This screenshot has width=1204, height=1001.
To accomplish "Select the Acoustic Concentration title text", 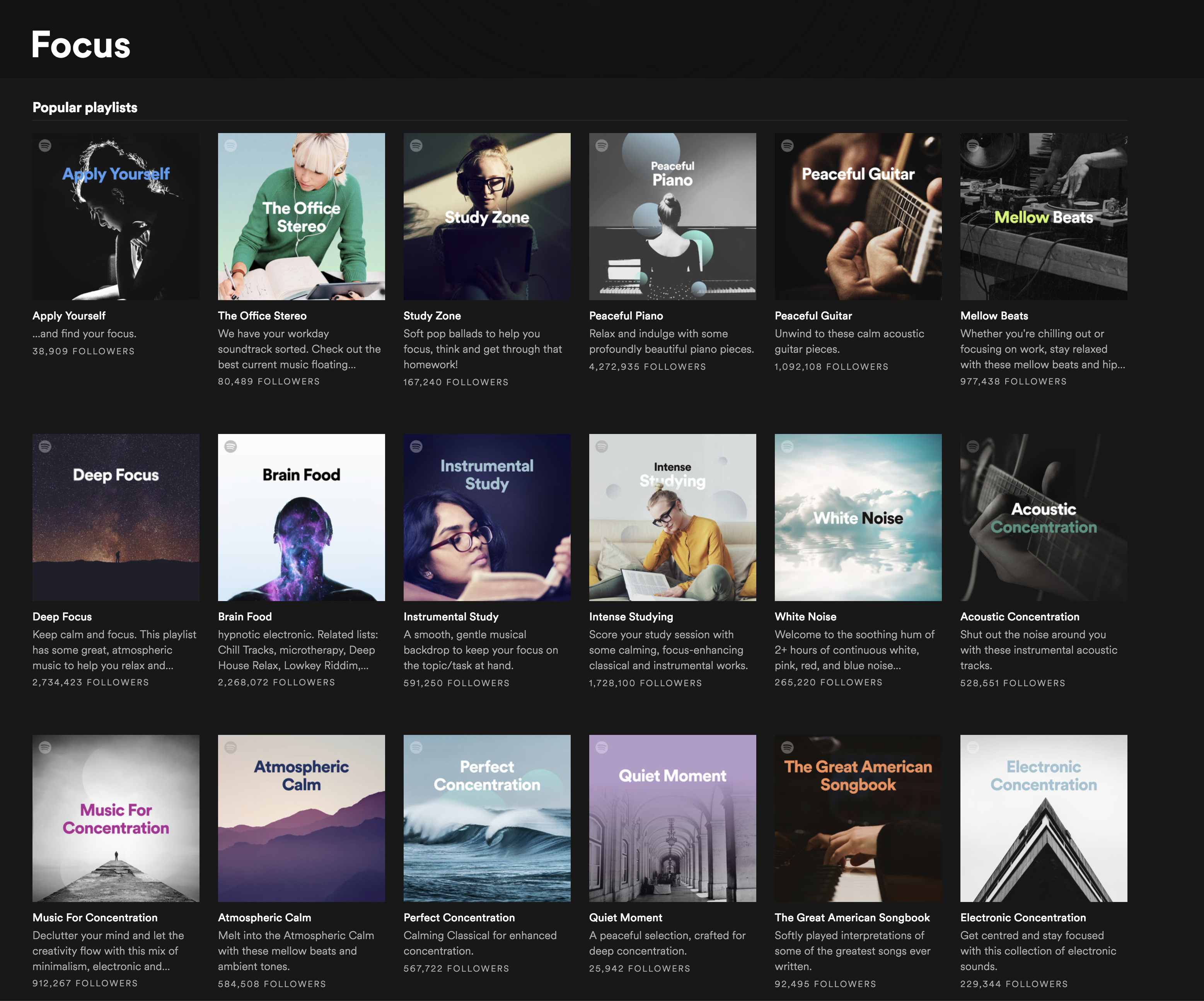I will pos(1020,617).
